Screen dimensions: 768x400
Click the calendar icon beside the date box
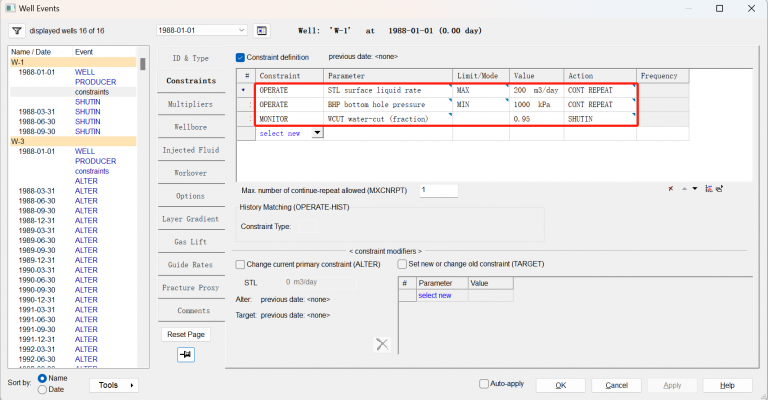point(262,31)
